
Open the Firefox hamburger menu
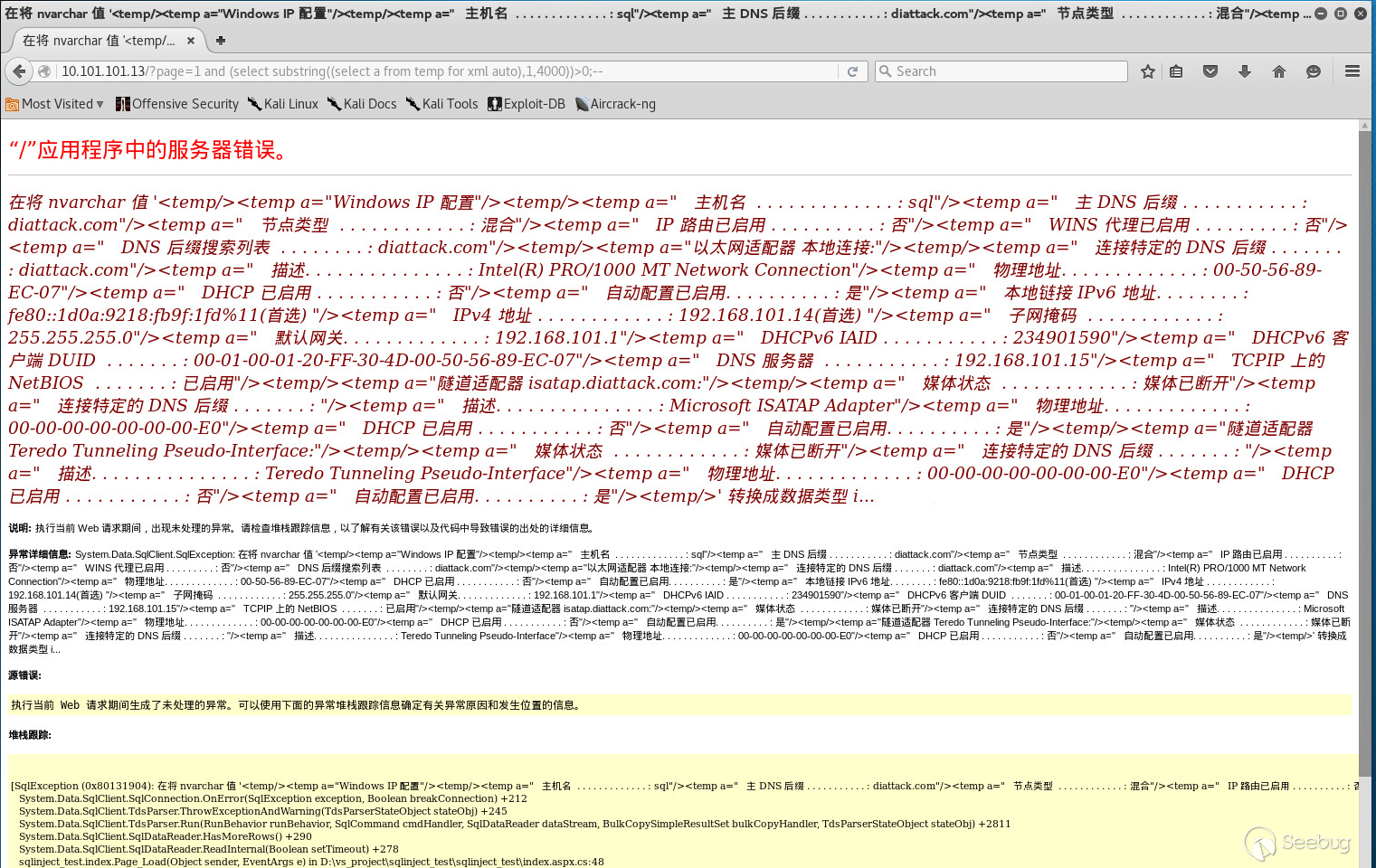(1352, 71)
